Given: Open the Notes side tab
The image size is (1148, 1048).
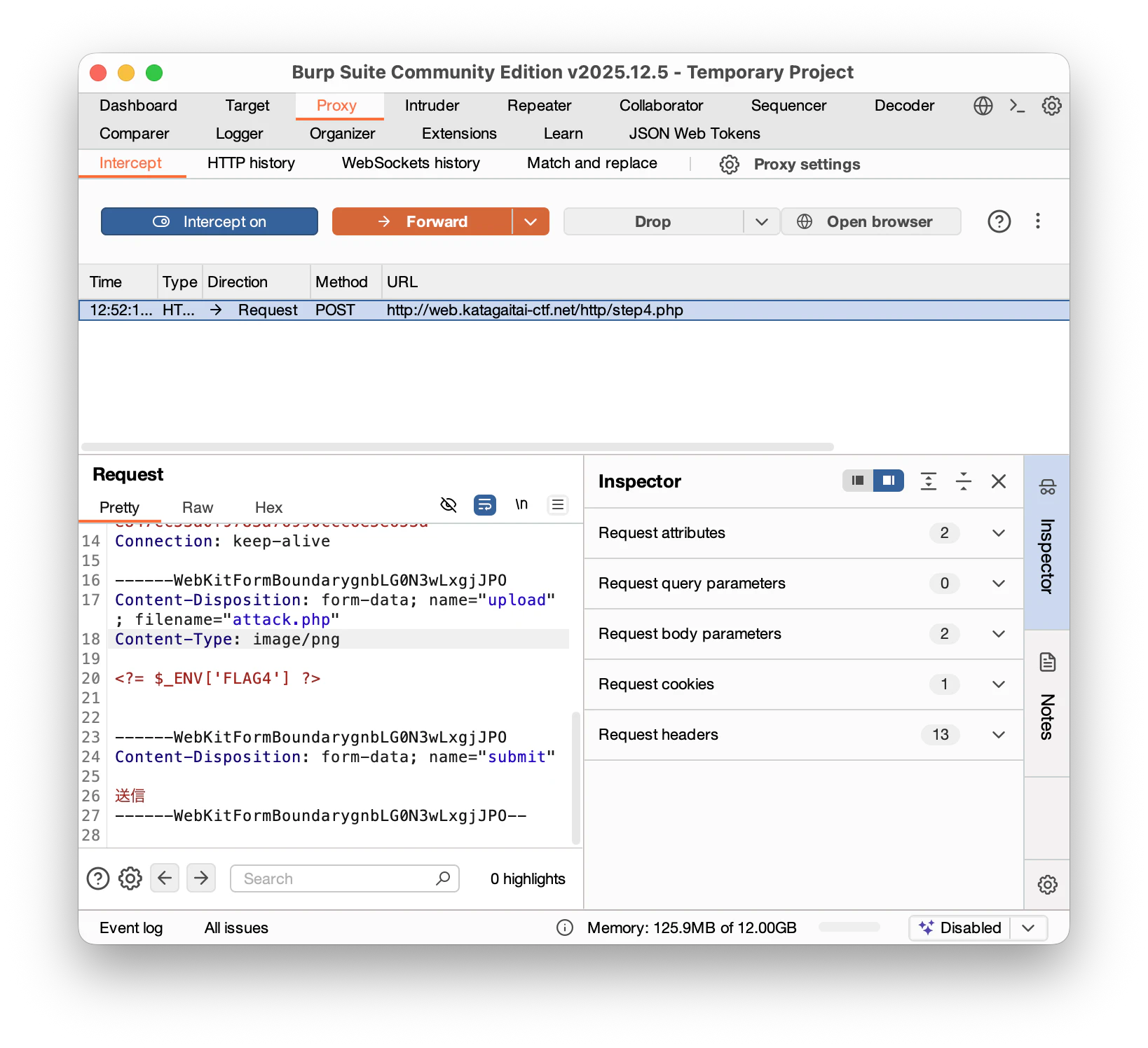Looking at the screenshot, I should (1047, 703).
